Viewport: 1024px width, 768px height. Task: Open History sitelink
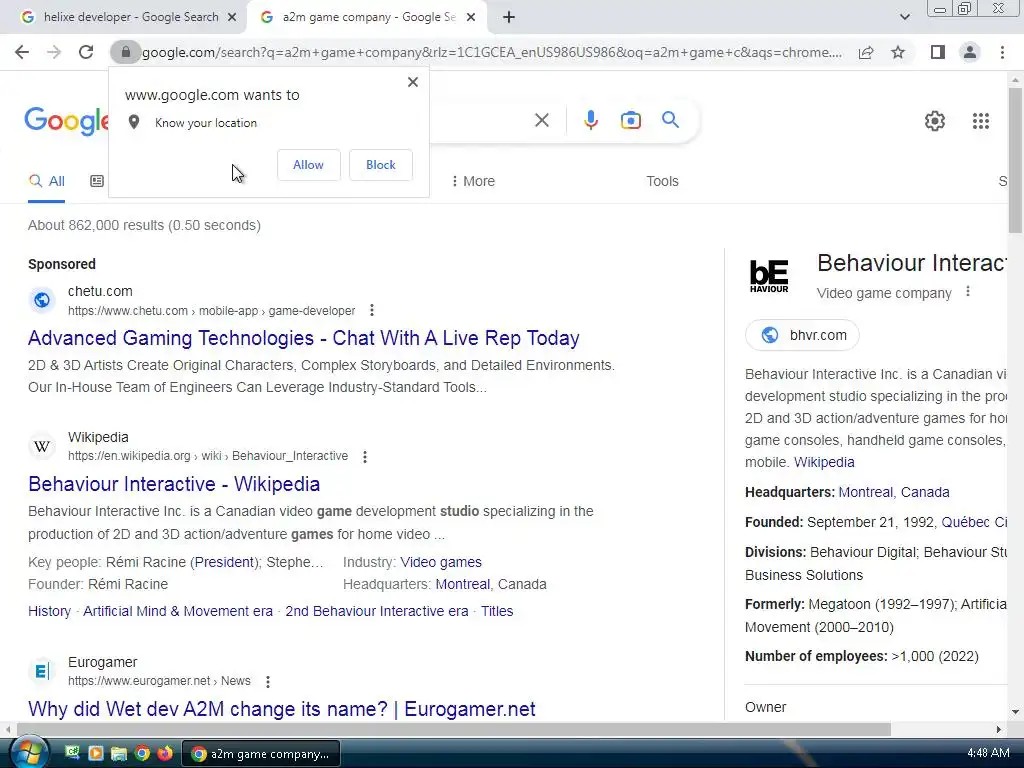coord(49,611)
